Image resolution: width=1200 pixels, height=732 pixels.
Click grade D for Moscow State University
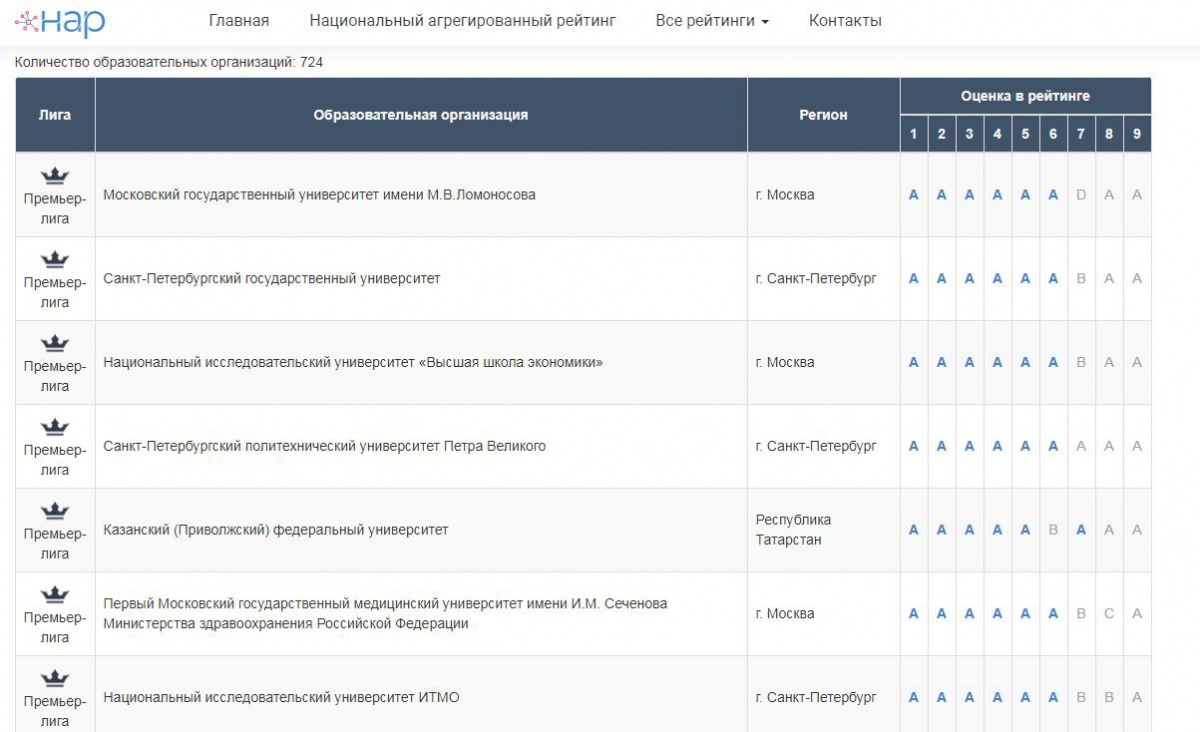[1081, 195]
